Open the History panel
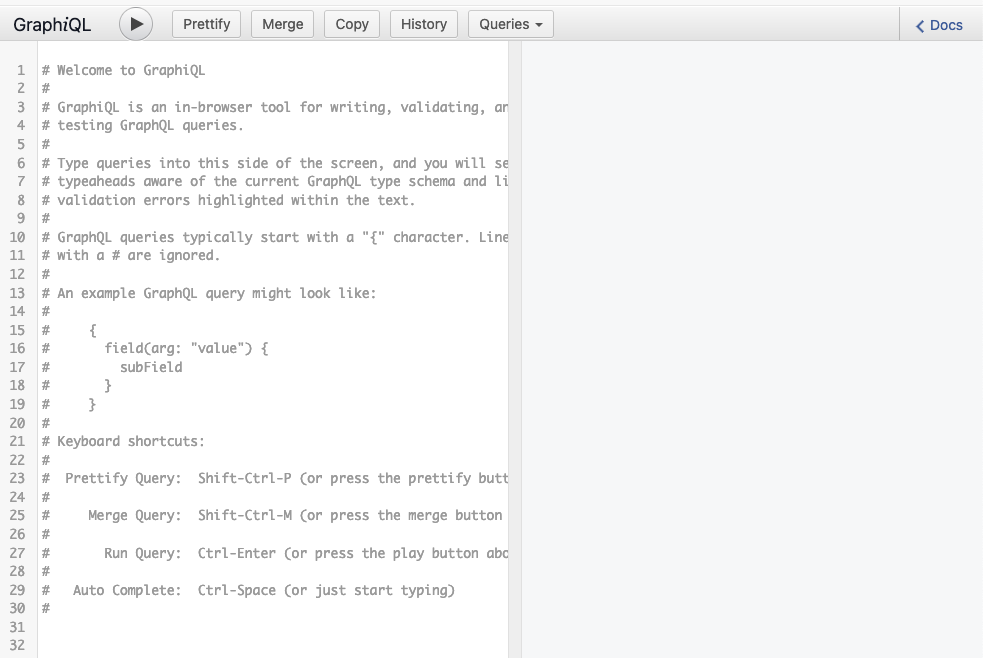The image size is (983, 658). pos(423,24)
